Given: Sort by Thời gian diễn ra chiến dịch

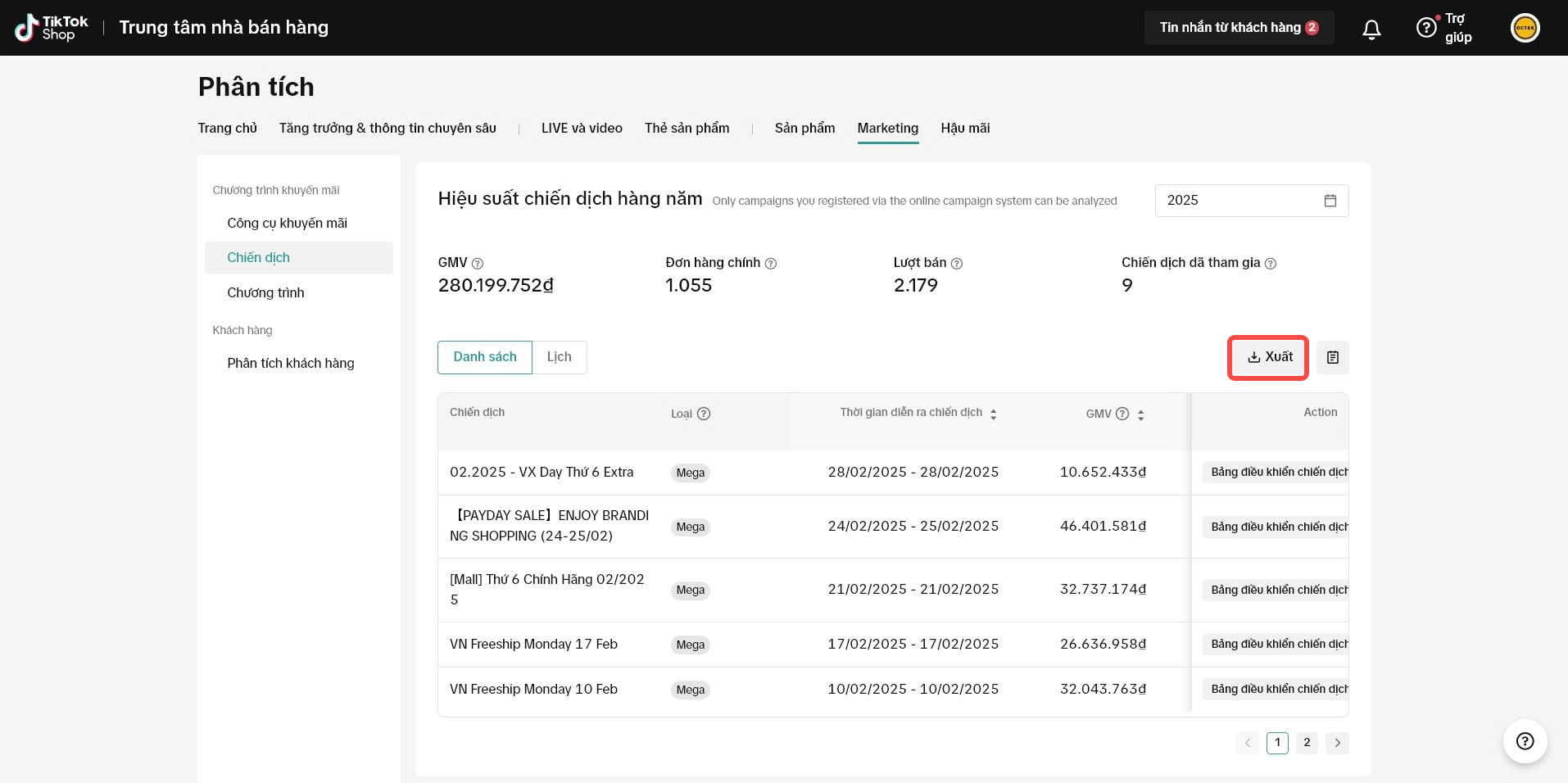Looking at the screenshot, I should (x=993, y=414).
